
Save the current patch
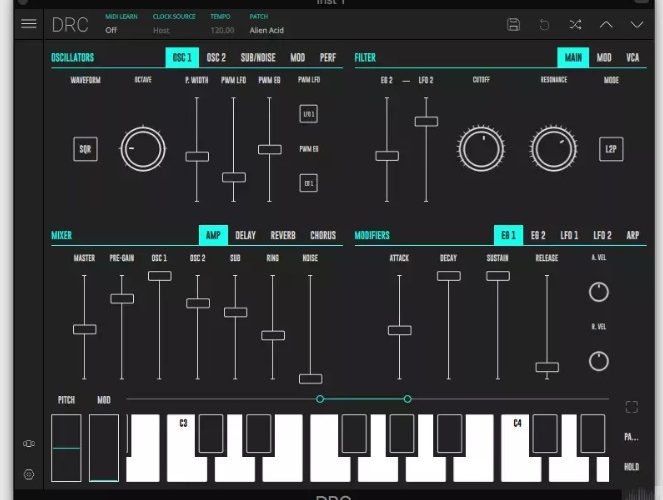[x=513, y=25]
